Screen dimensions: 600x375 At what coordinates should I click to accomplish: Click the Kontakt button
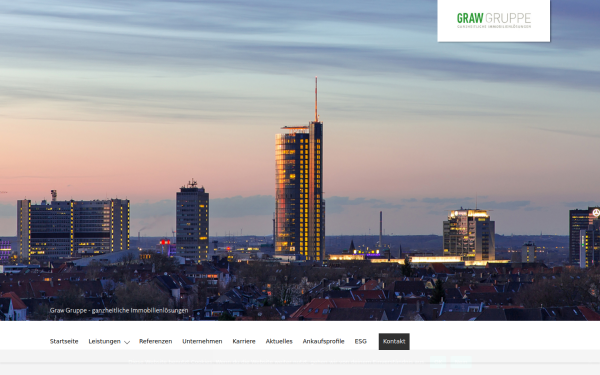(x=394, y=341)
